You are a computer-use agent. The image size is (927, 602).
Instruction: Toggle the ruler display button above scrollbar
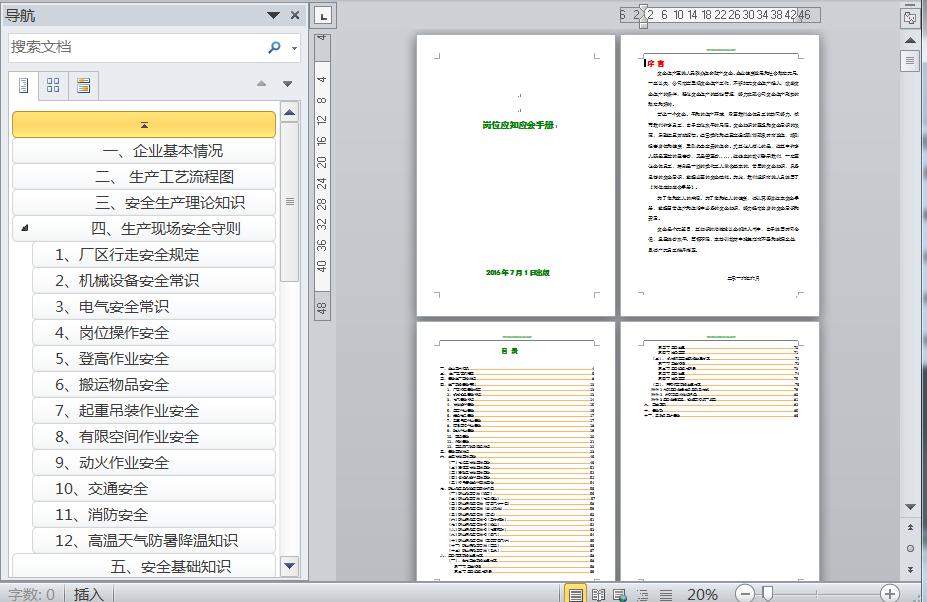click(x=910, y=18)
